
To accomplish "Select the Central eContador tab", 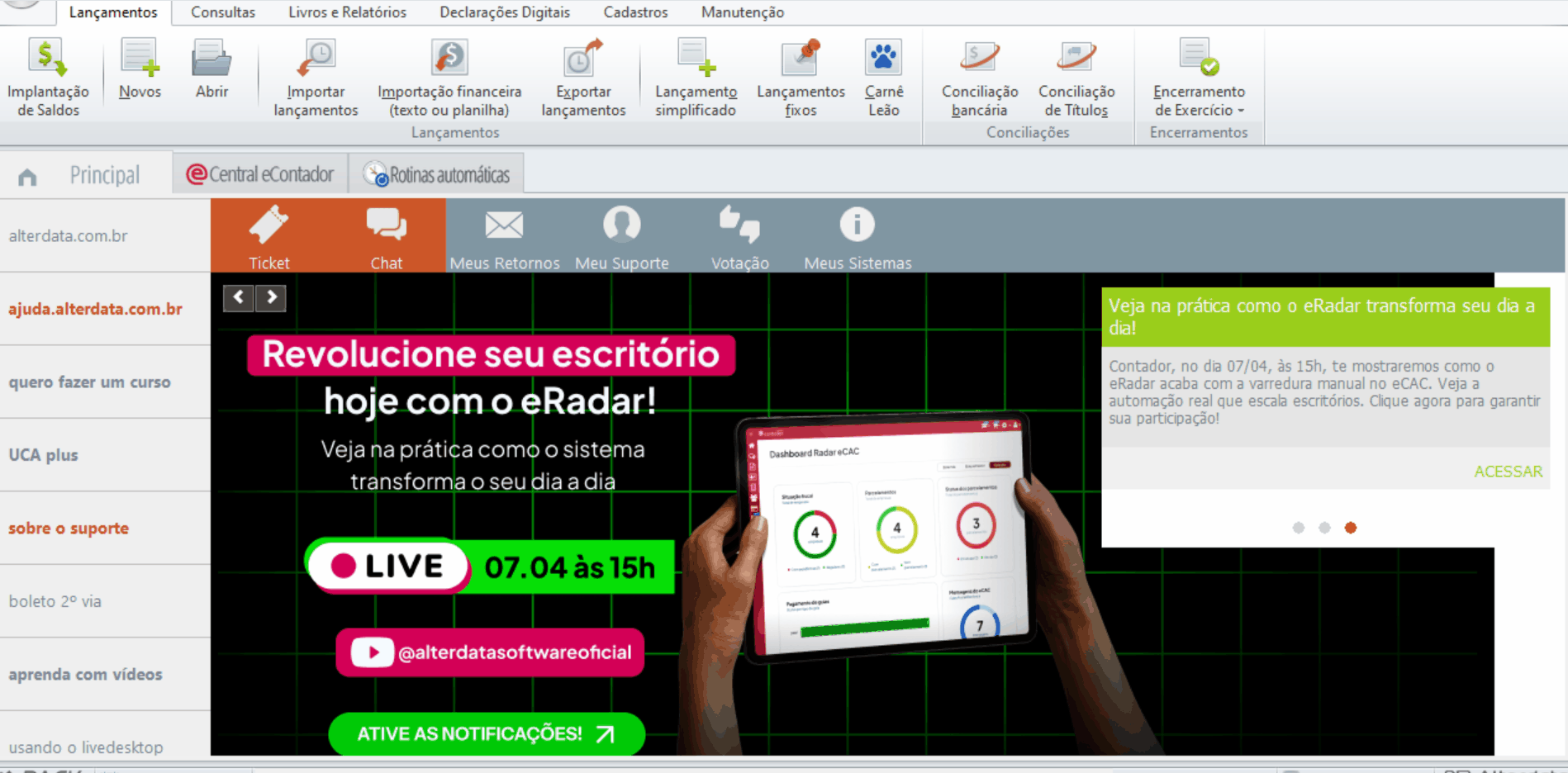I will click(260, 174).
